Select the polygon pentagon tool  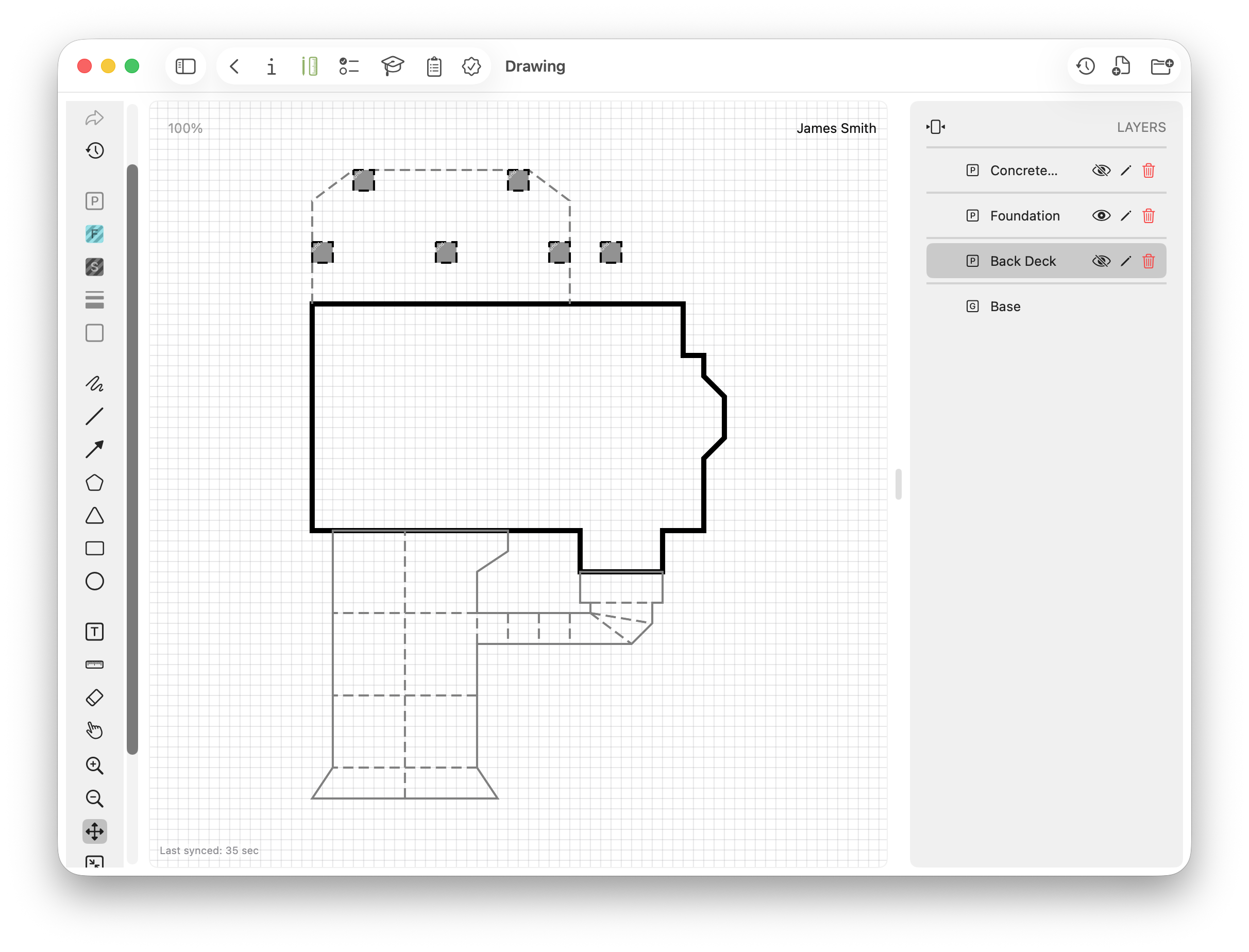pos(95,483)
